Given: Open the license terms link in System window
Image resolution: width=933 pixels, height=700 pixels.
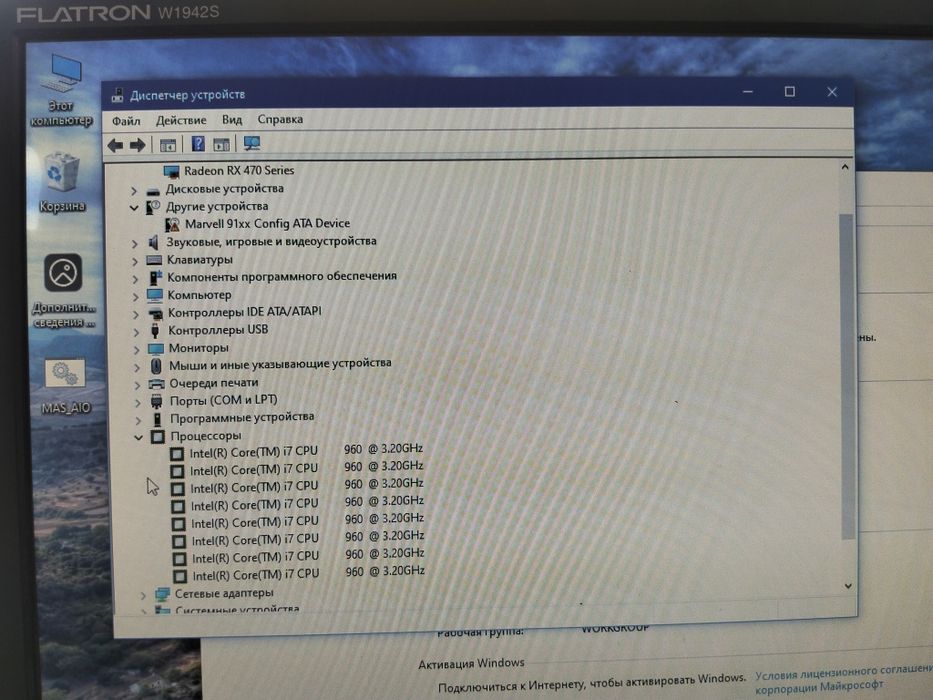Looking at the screenshot, I should point(844,680).
